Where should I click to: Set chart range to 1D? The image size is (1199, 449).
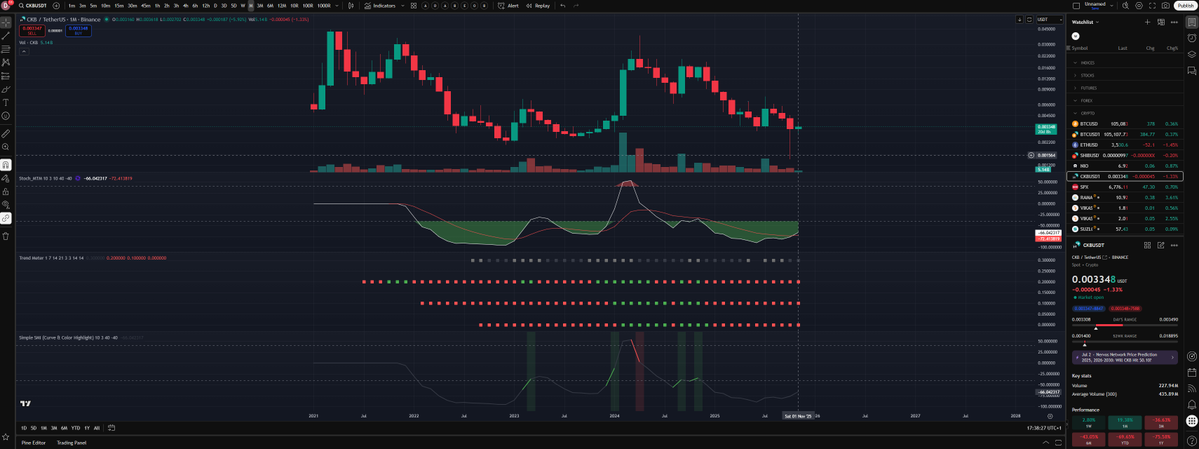[x=24, y=428]
